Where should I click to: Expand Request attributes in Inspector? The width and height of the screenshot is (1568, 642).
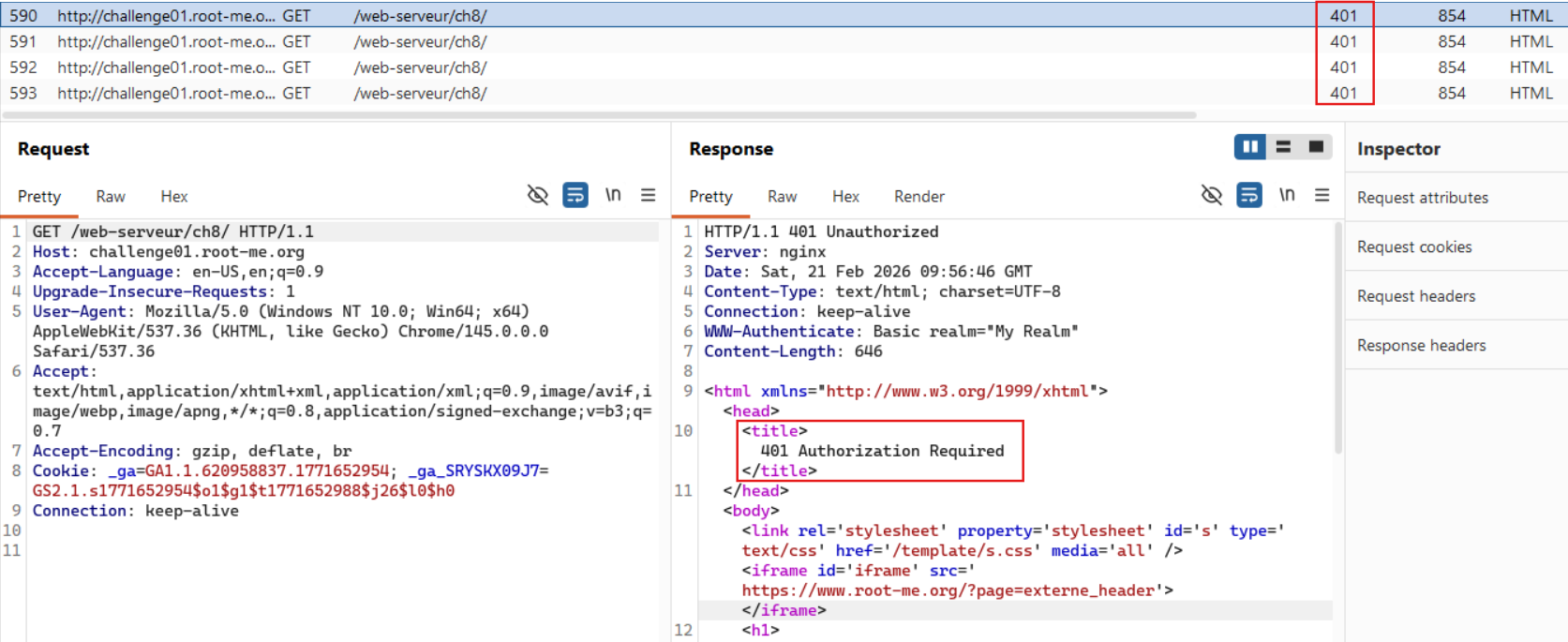tap(1422, 198)
